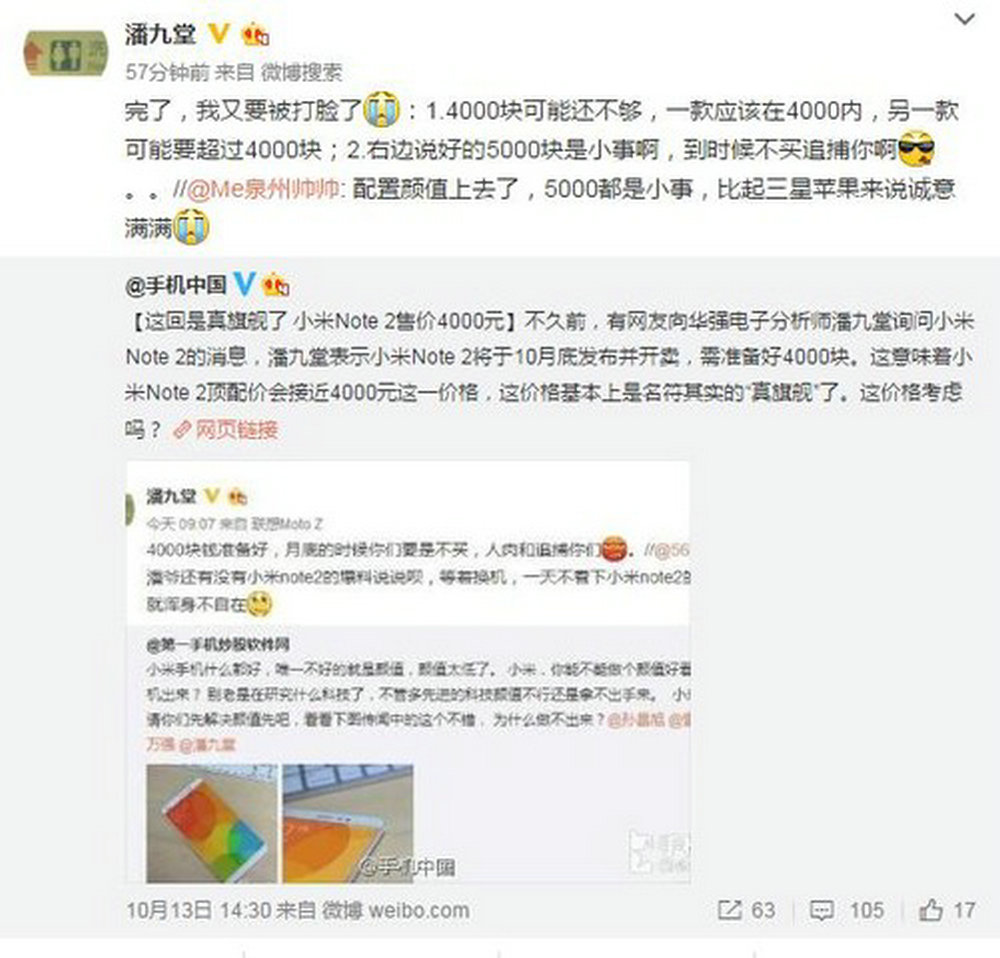Open the 微博 weibo.com source link

click(395, 910)
